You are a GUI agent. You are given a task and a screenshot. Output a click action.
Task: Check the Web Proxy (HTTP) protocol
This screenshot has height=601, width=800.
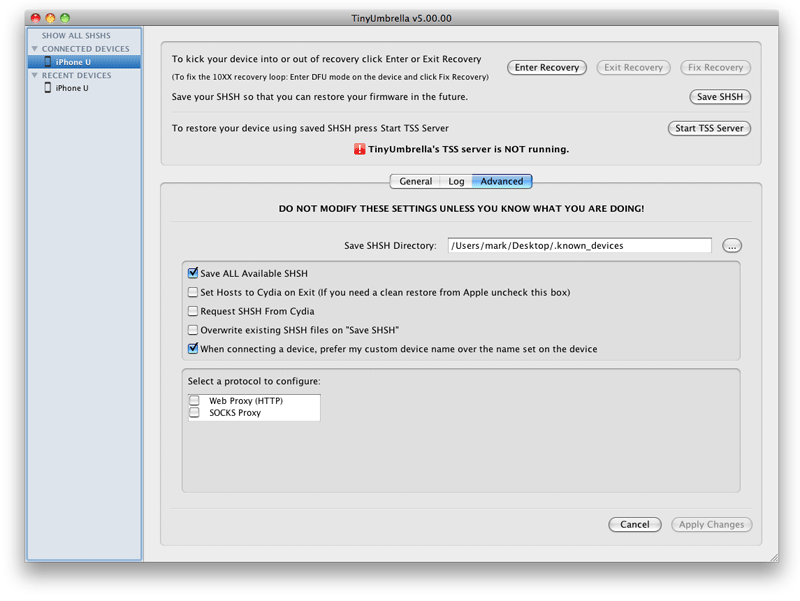[x=194, y=401]
